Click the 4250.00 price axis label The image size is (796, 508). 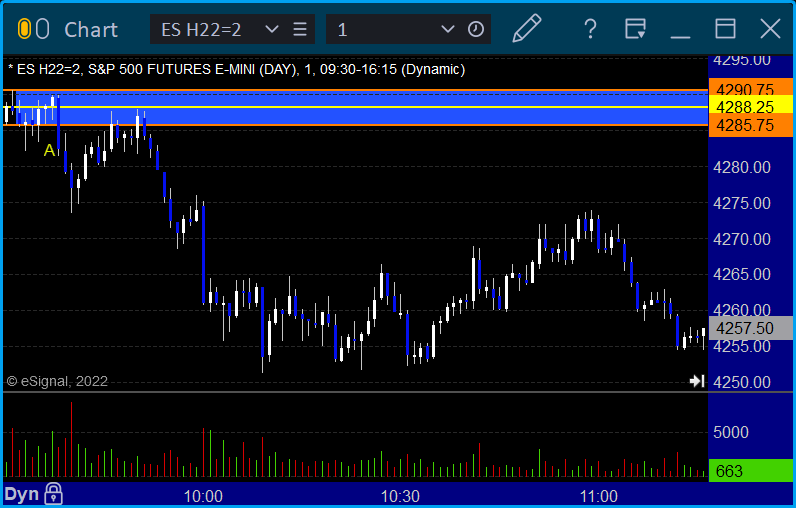742,382
